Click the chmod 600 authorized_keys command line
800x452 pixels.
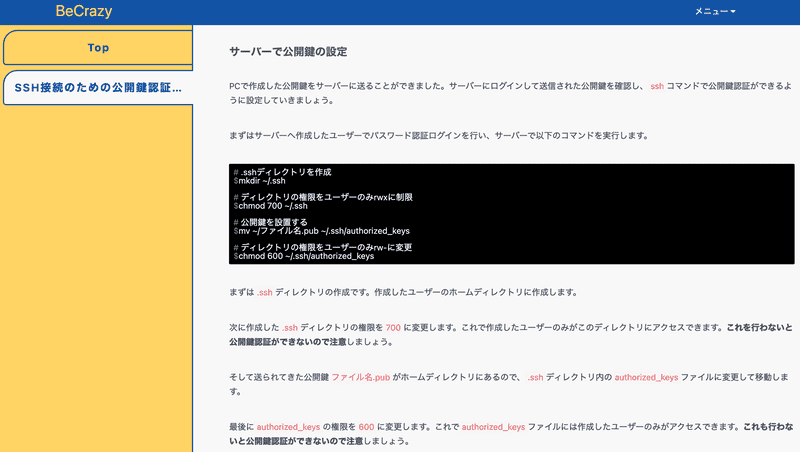click(x=304, y=256)
